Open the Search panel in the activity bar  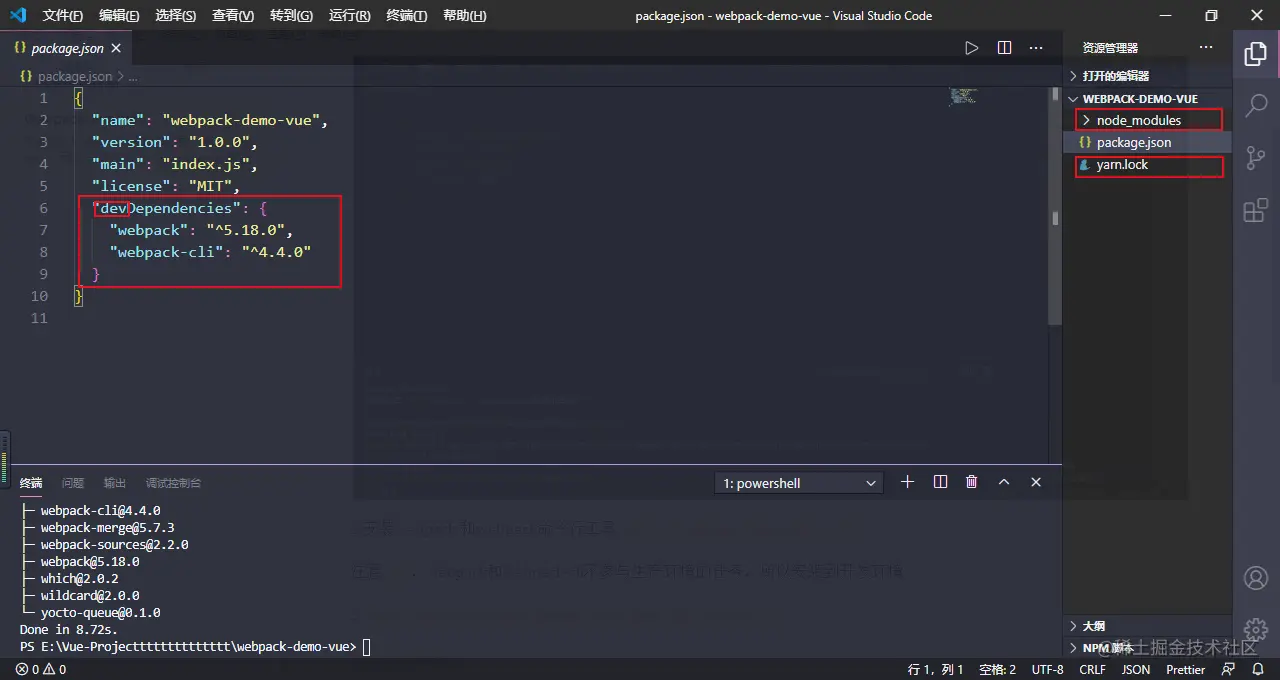point(1256,105)
